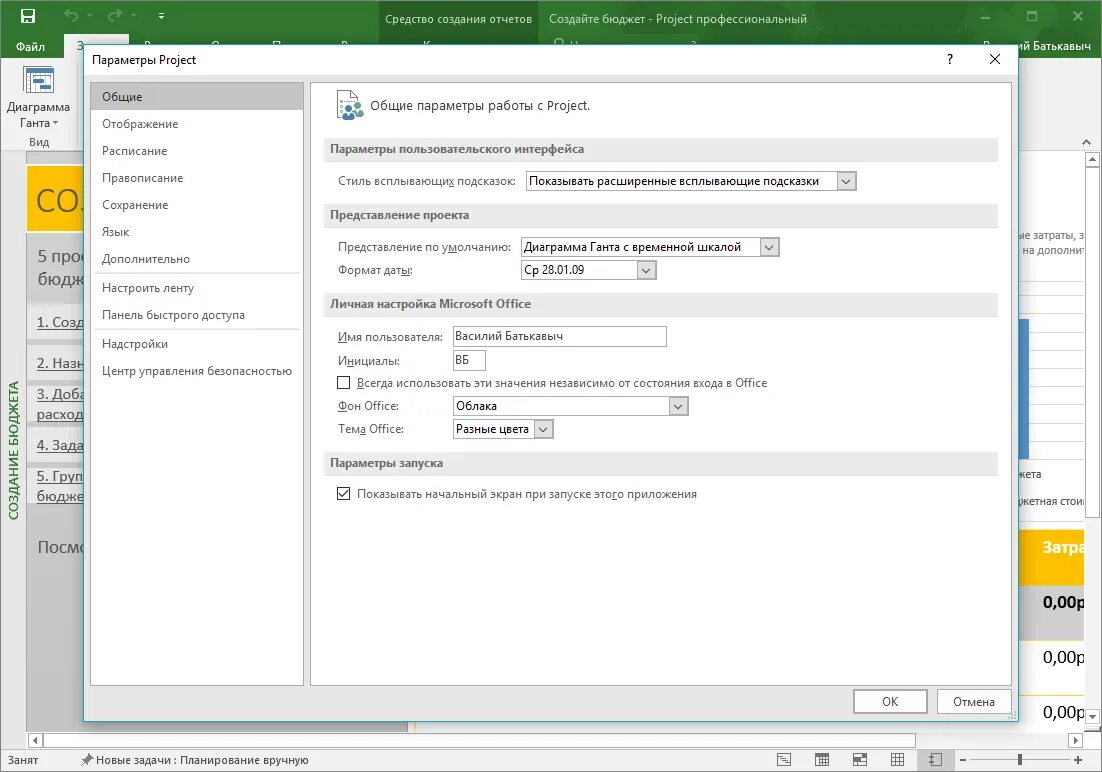
Task: Expand the Фон Office dropdown
Action: (x=678, y=406)
